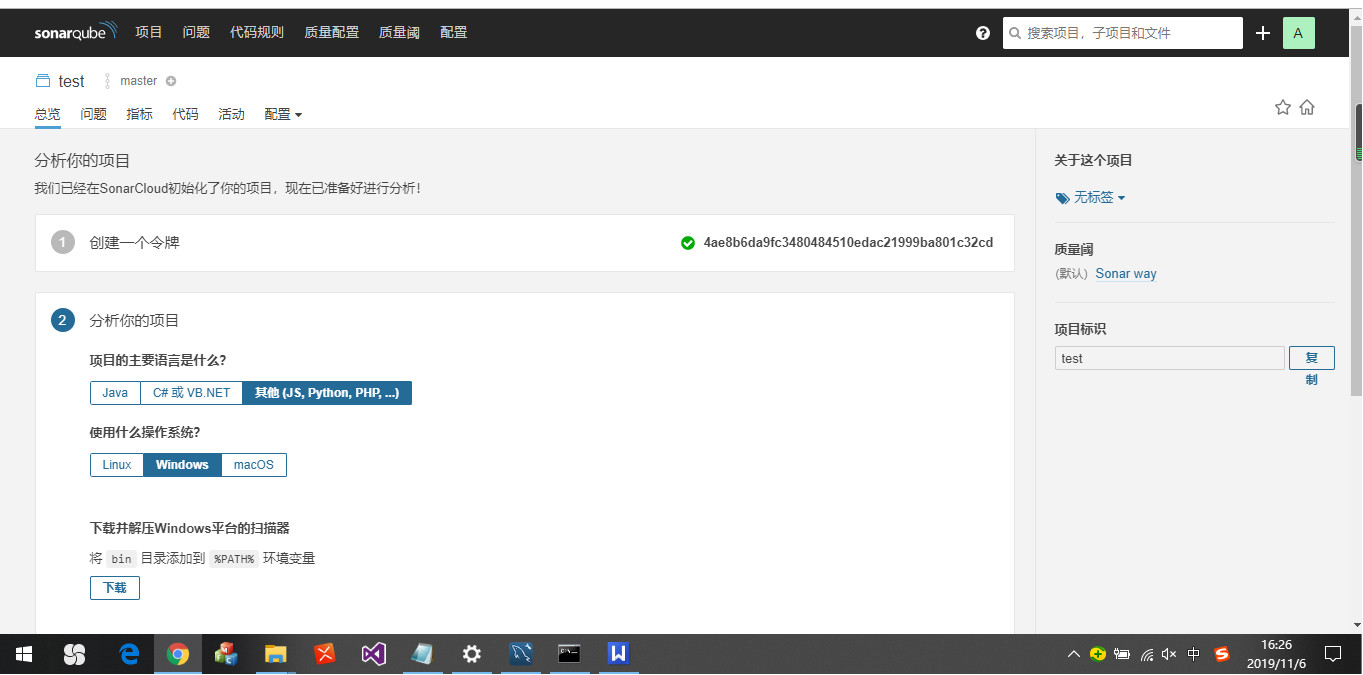Click the home icon to set homepage
This screenshot has width=1363, height=675.
point(1307,107)
